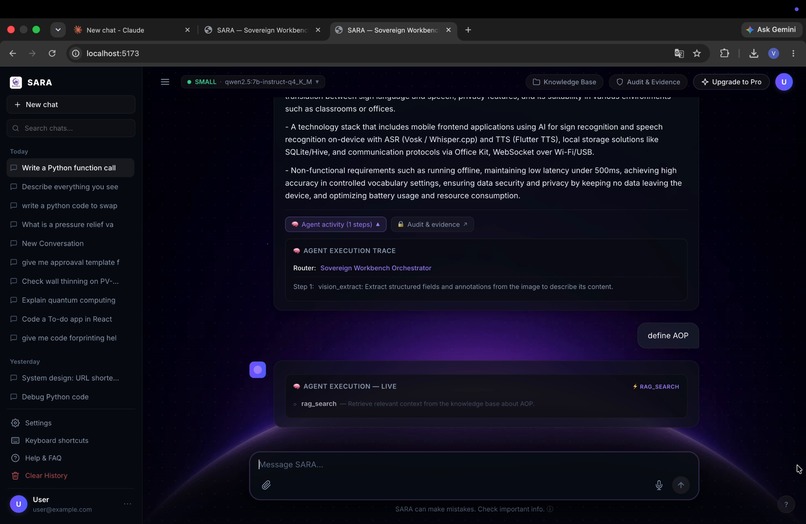Screen dimensions: 806x524
Task: Toggle the sidebar with hamburger icon
Action: tap(165, 82)
